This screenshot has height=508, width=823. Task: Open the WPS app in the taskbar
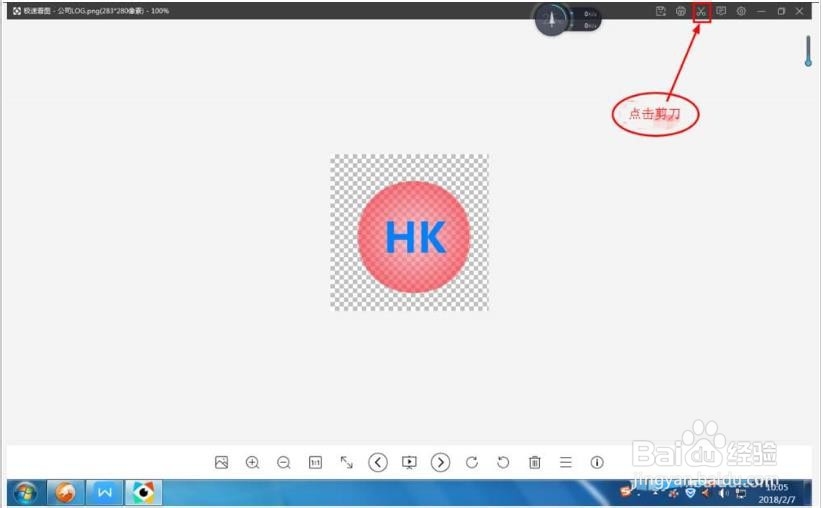click(104, 493)
